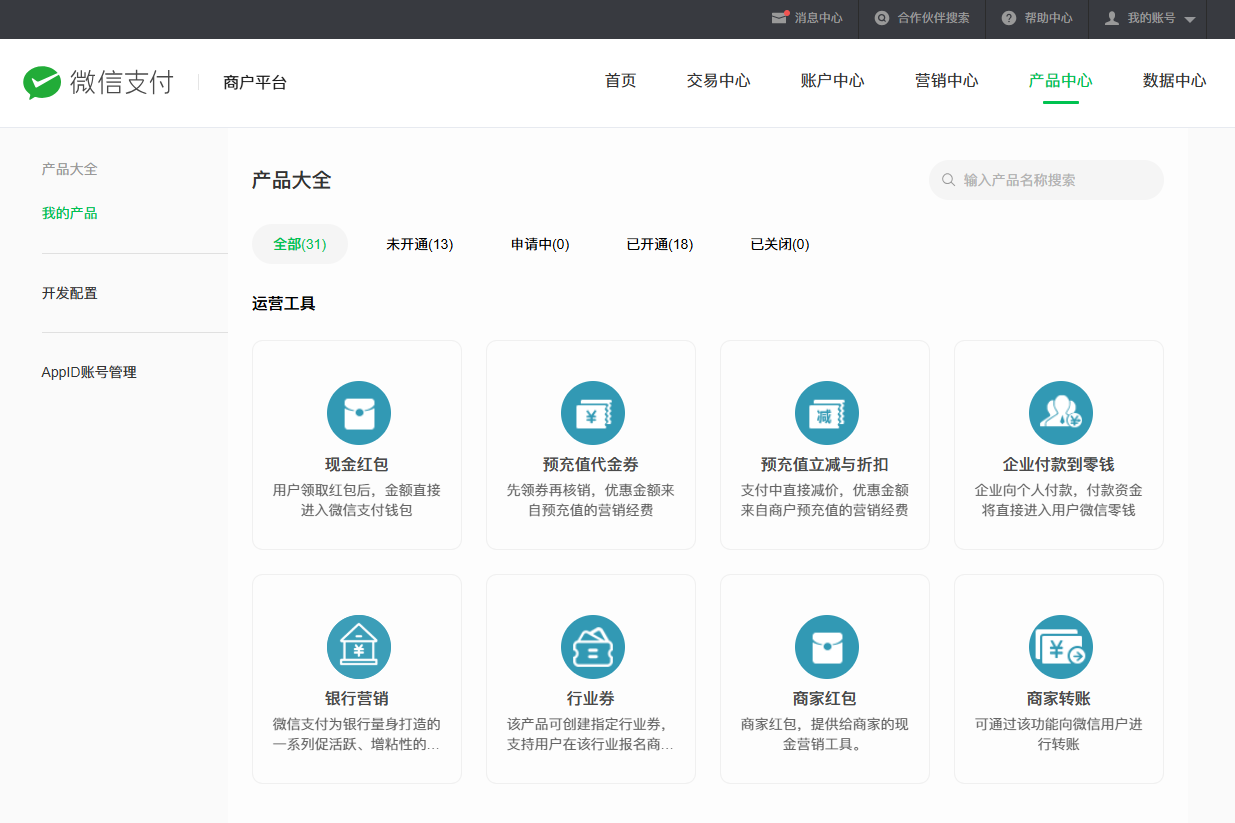Open 我的账号 menu text
The width and height of the screenshot is (1235, 823).
pyautogui.click(x=1151, y=18)
